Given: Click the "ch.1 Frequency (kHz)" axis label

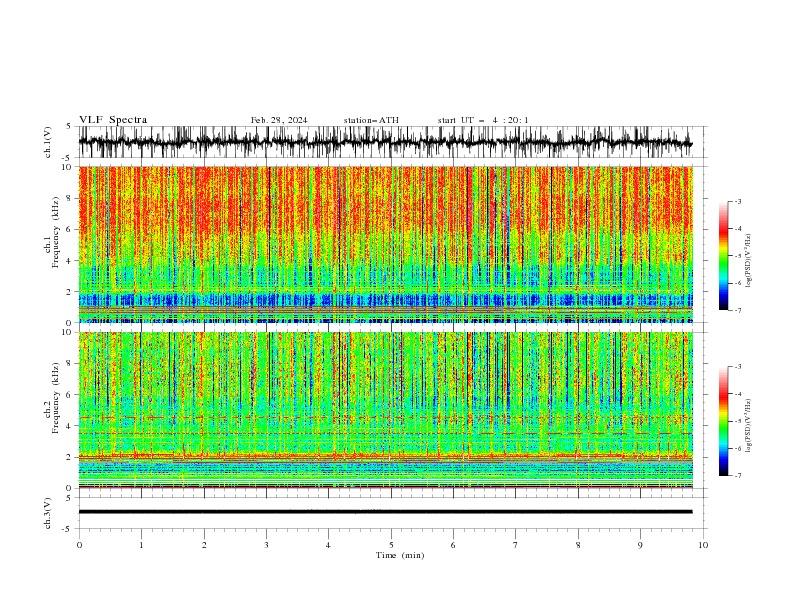Looking at the screenshot, I should point(53,233).
